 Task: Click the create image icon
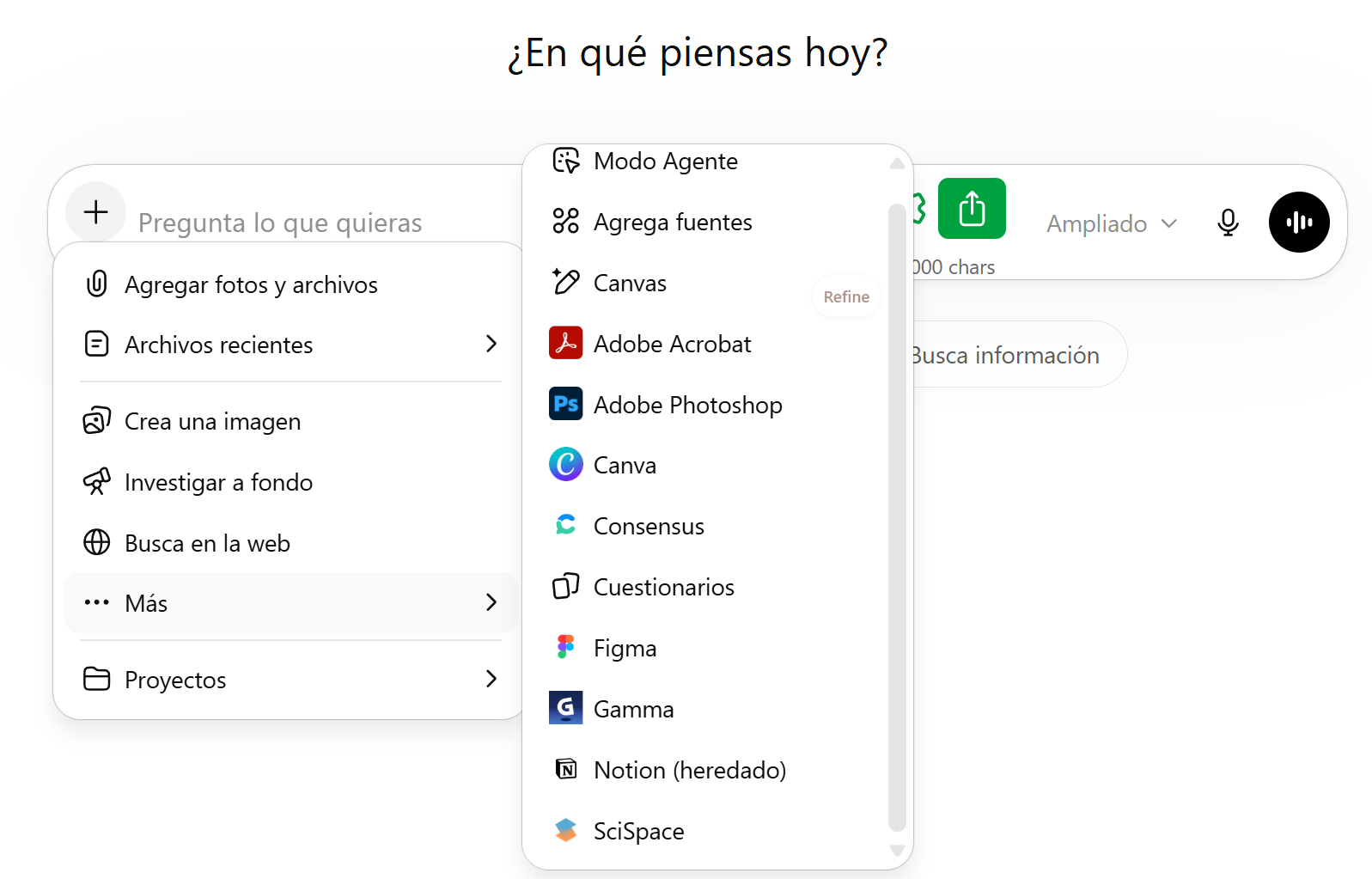tap(97, 420)
